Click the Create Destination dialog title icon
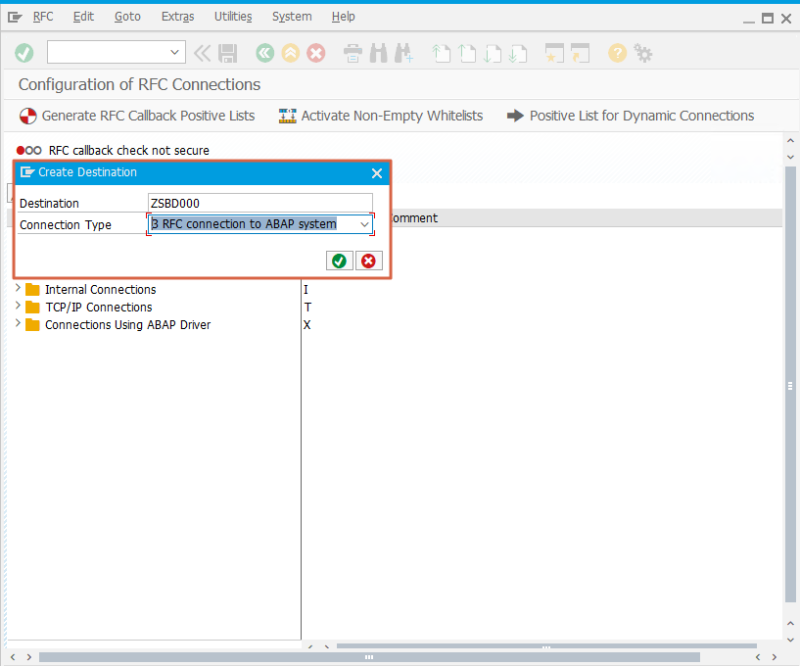 (x=27, y=172)
